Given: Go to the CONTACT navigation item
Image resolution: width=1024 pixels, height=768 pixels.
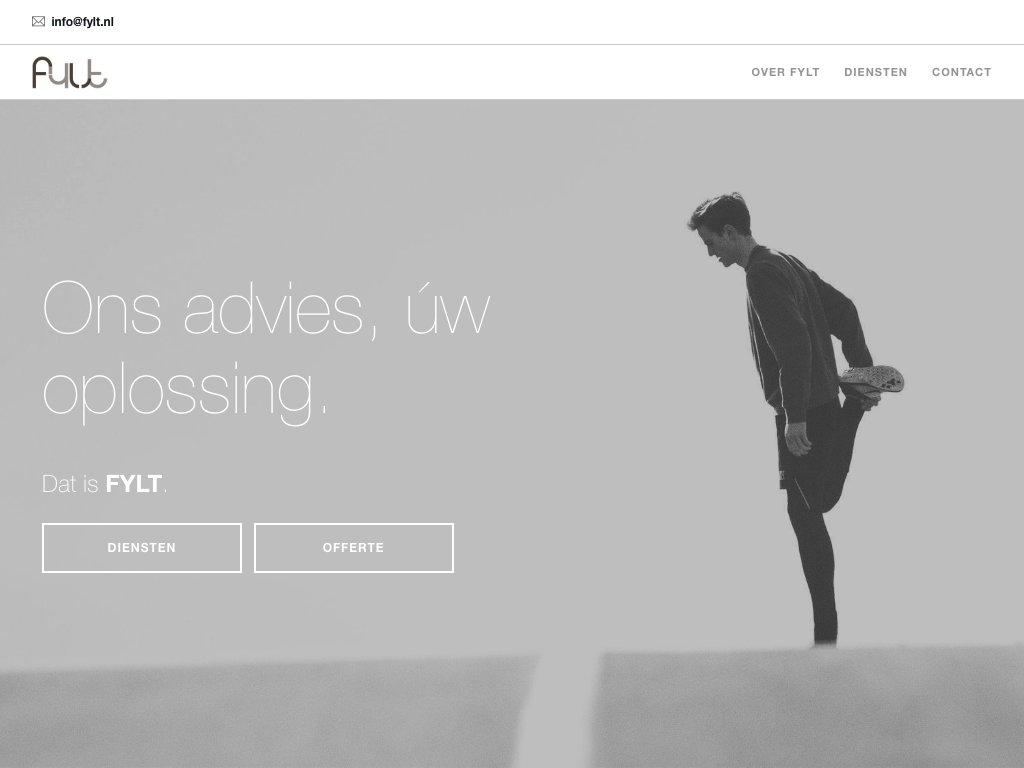Looking at the screenshot, I should (961, 72).
